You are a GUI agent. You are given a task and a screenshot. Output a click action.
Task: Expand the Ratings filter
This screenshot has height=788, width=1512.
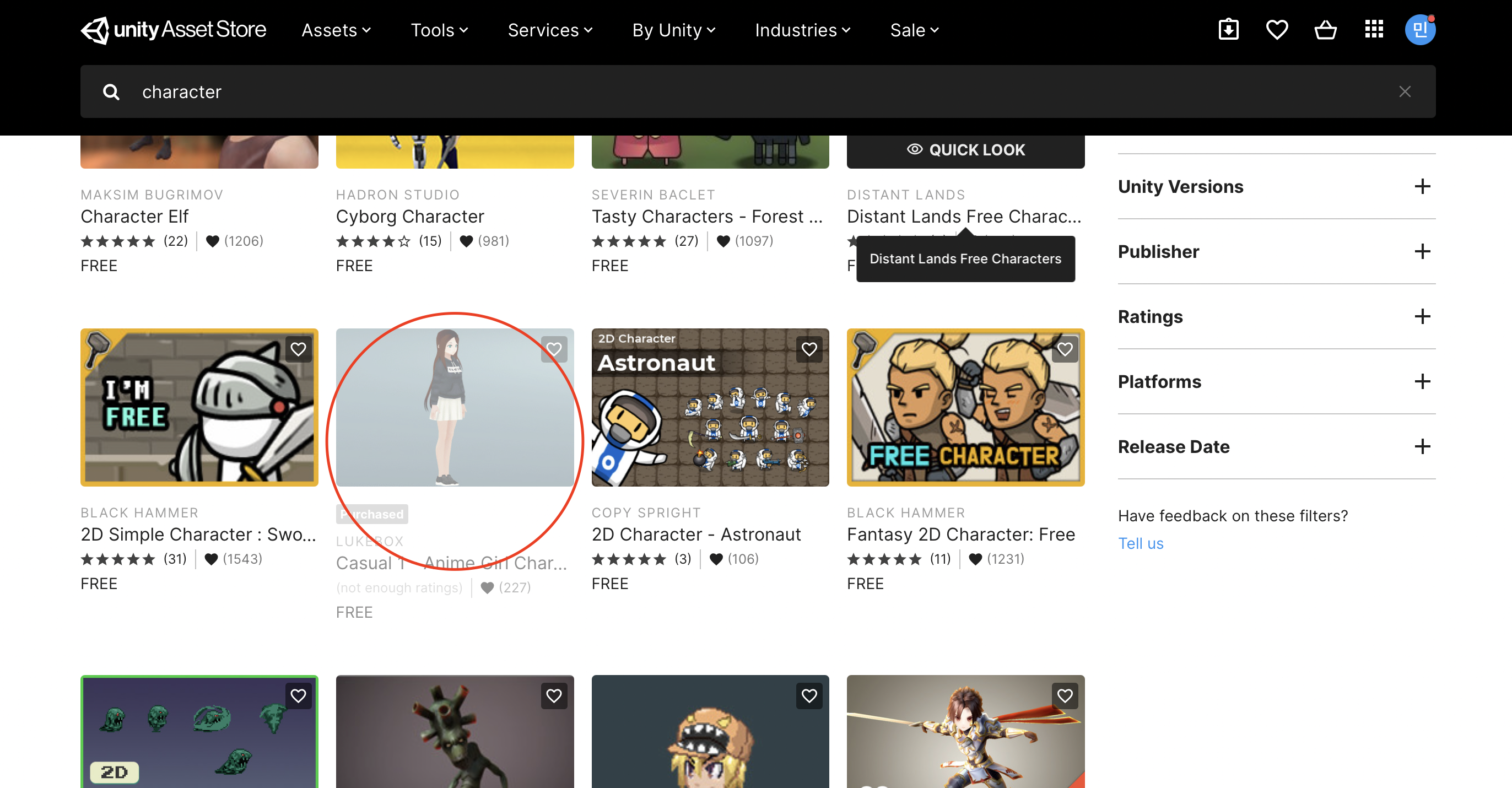click(1422, 317)
